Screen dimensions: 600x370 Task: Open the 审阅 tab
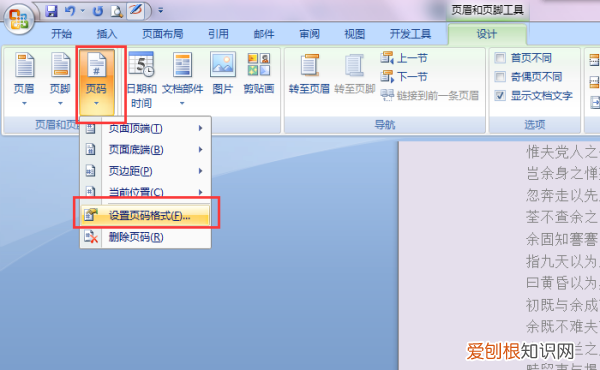[x=309, y=34]
